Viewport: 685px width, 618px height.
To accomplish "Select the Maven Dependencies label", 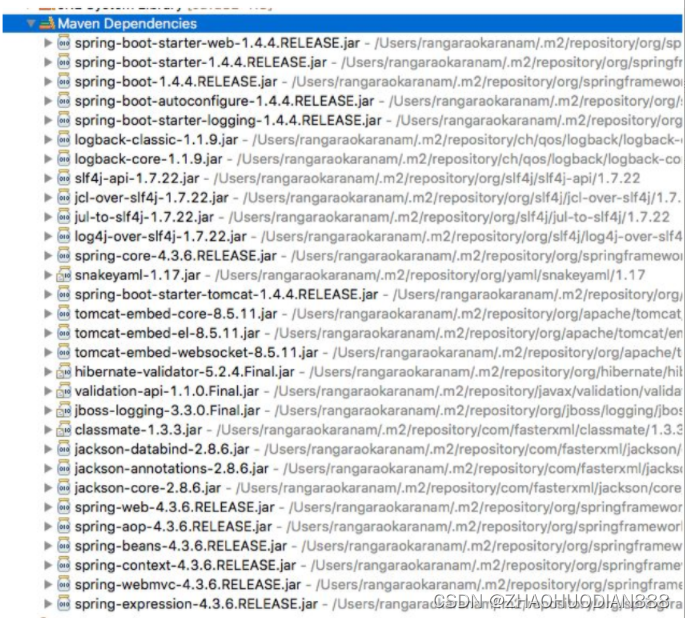I will tap(127, 24).
